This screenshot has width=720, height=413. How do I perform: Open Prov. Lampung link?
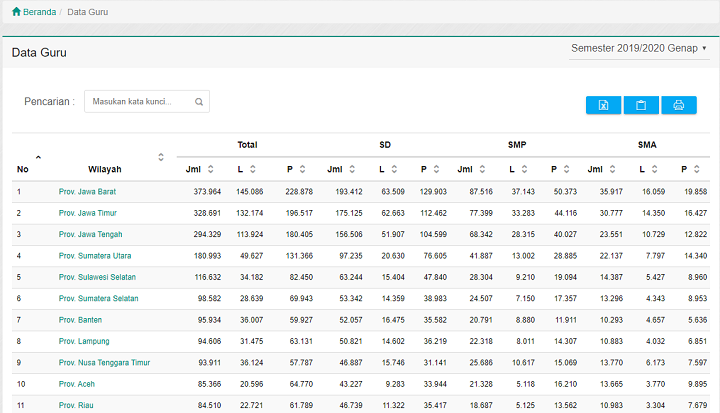(84, 341)
